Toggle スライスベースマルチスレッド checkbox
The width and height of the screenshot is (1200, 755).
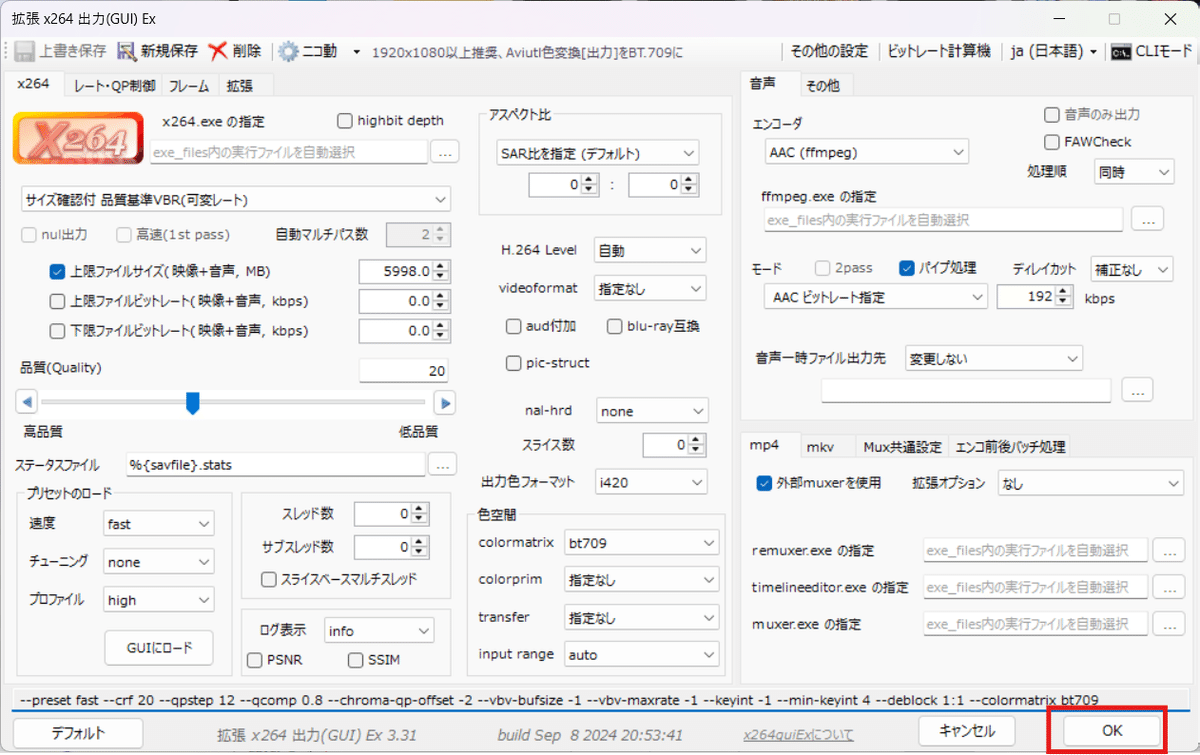point(268,579)
